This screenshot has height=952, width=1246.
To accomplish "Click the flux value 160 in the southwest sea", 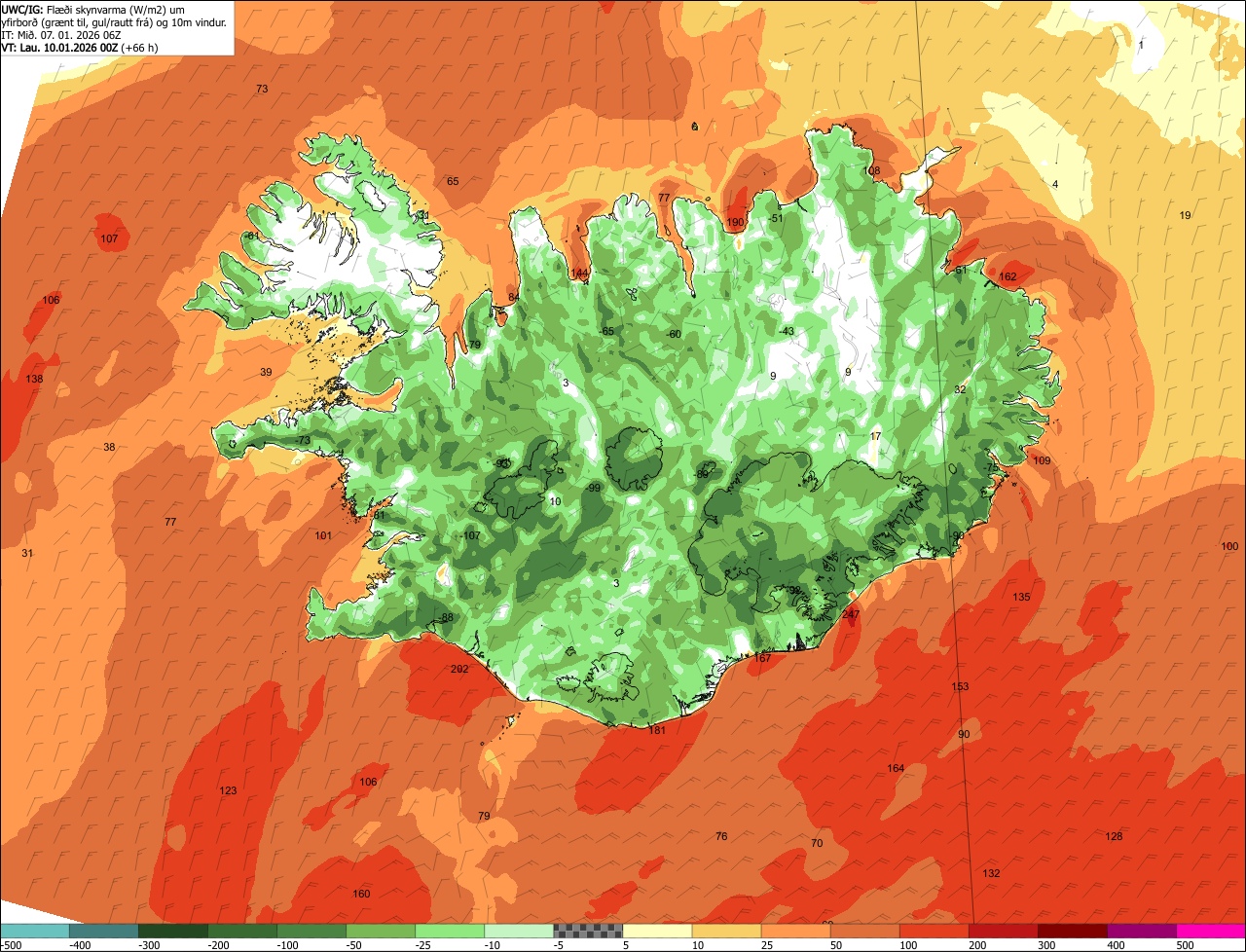I will pos(361,894).
